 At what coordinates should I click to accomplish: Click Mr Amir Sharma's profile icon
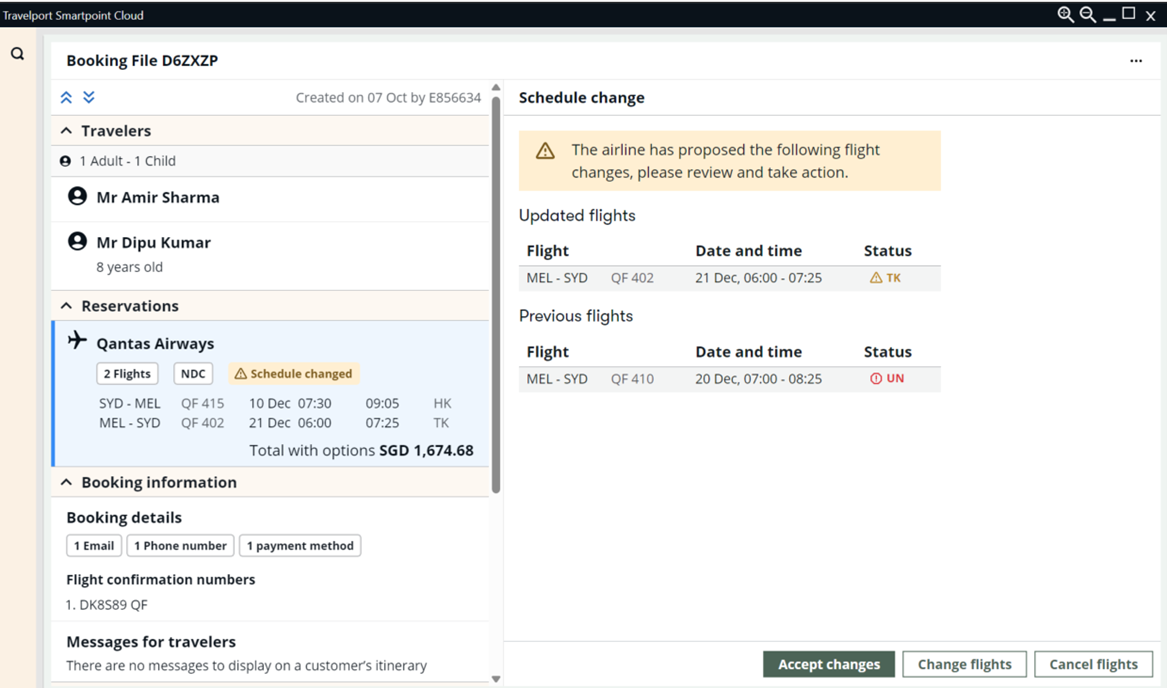[x=77, y=197]
